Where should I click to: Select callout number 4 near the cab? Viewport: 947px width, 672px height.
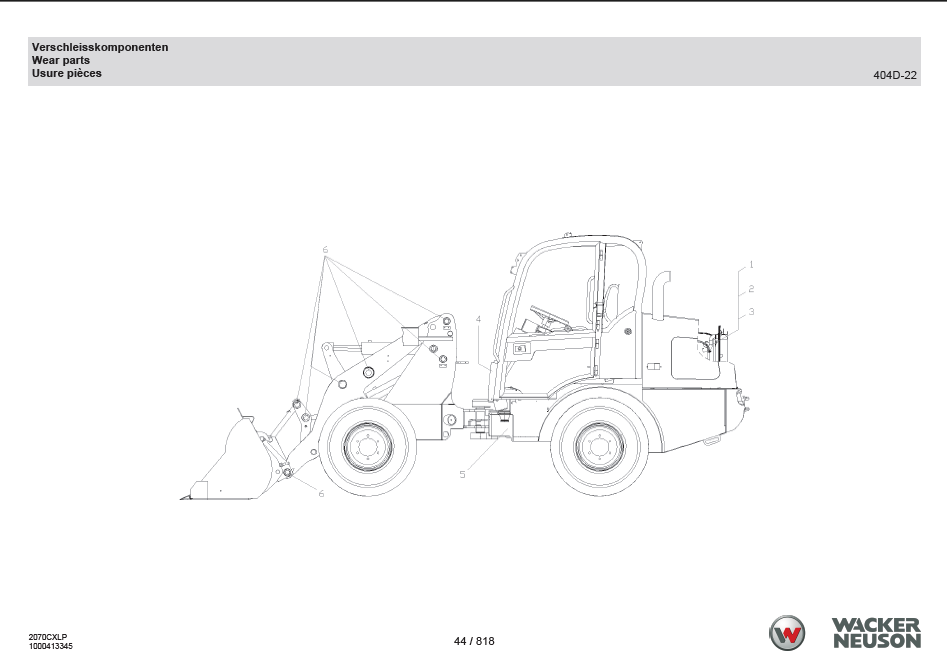coord(479,319)
